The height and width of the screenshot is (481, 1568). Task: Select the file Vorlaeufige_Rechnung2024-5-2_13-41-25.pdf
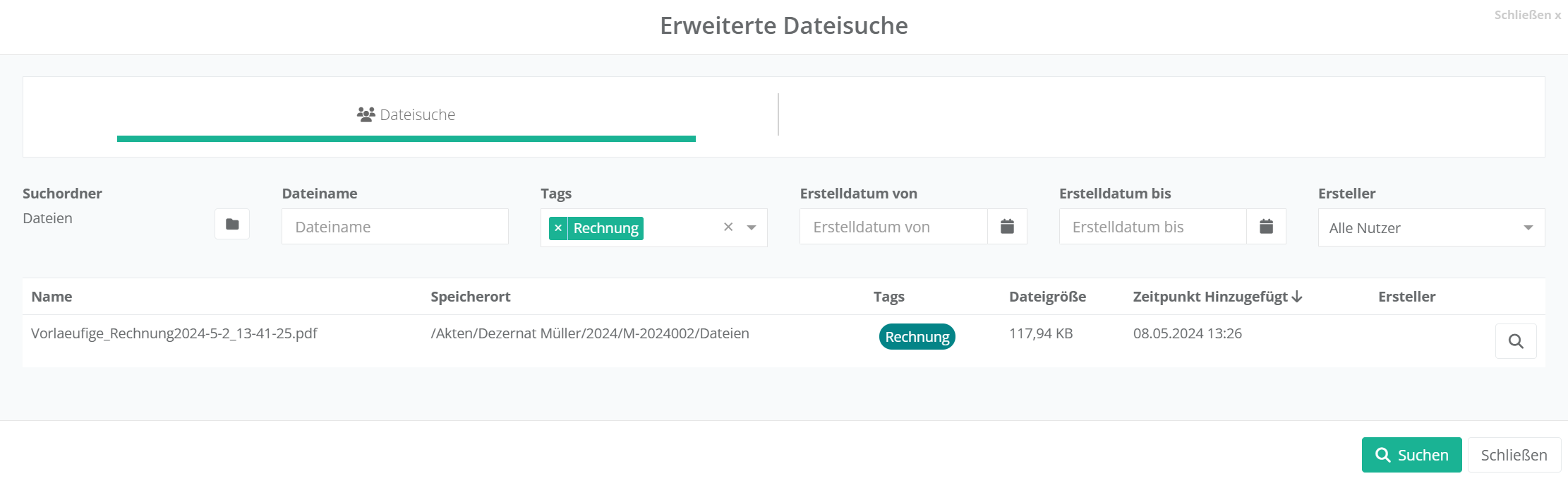coord(174,333)
